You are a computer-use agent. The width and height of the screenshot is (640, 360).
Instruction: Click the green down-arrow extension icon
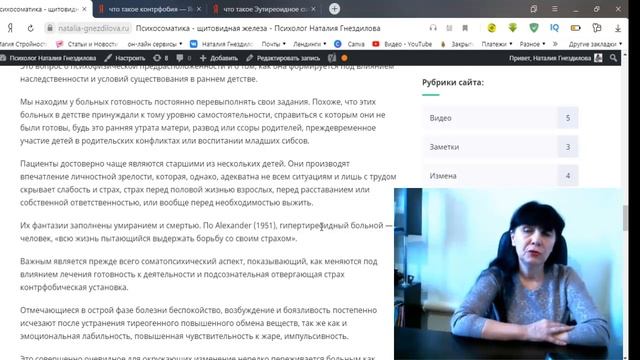(x=513, y=28)
